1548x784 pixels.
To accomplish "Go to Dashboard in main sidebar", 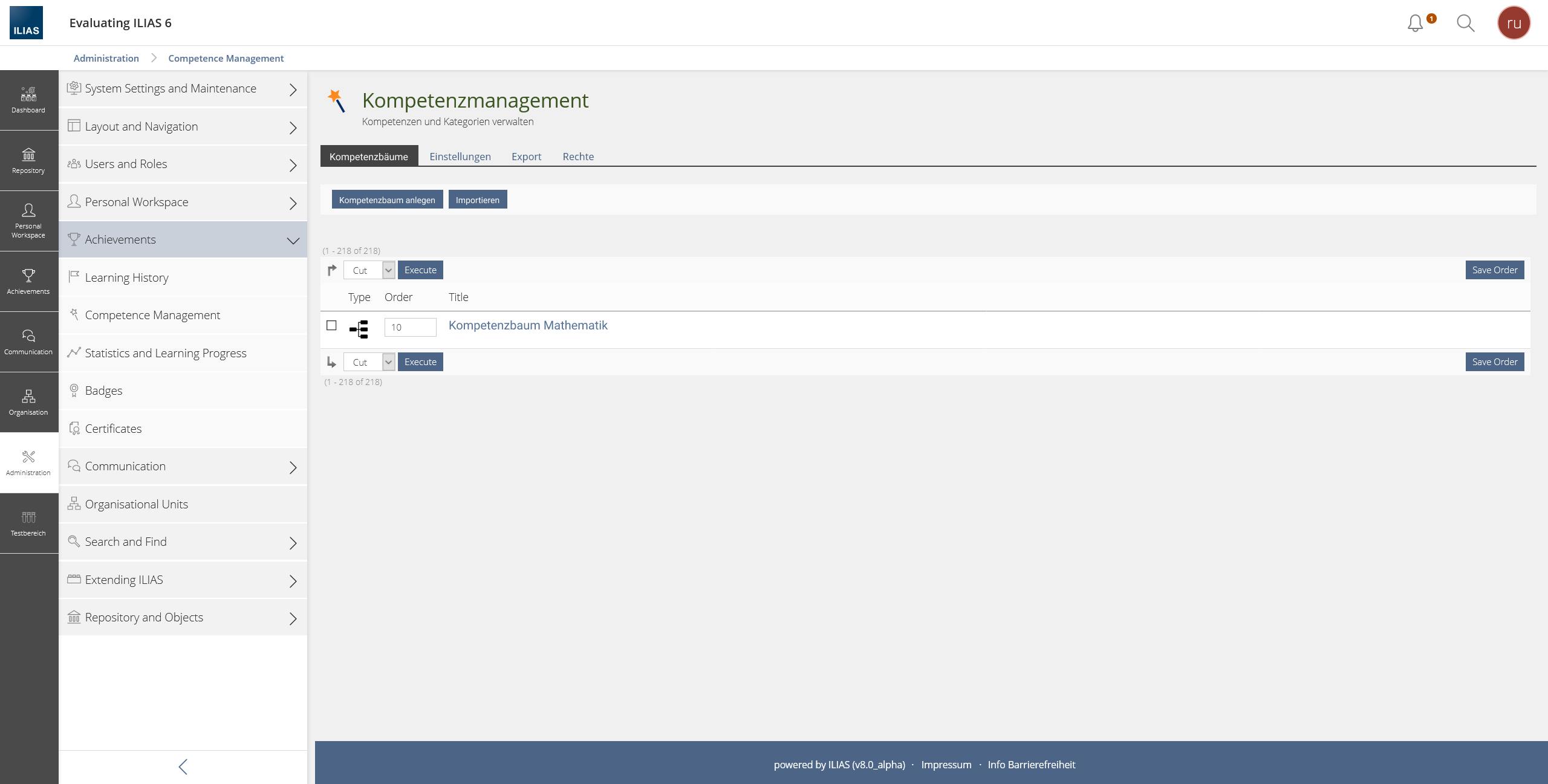I will [x=28, y=100].
